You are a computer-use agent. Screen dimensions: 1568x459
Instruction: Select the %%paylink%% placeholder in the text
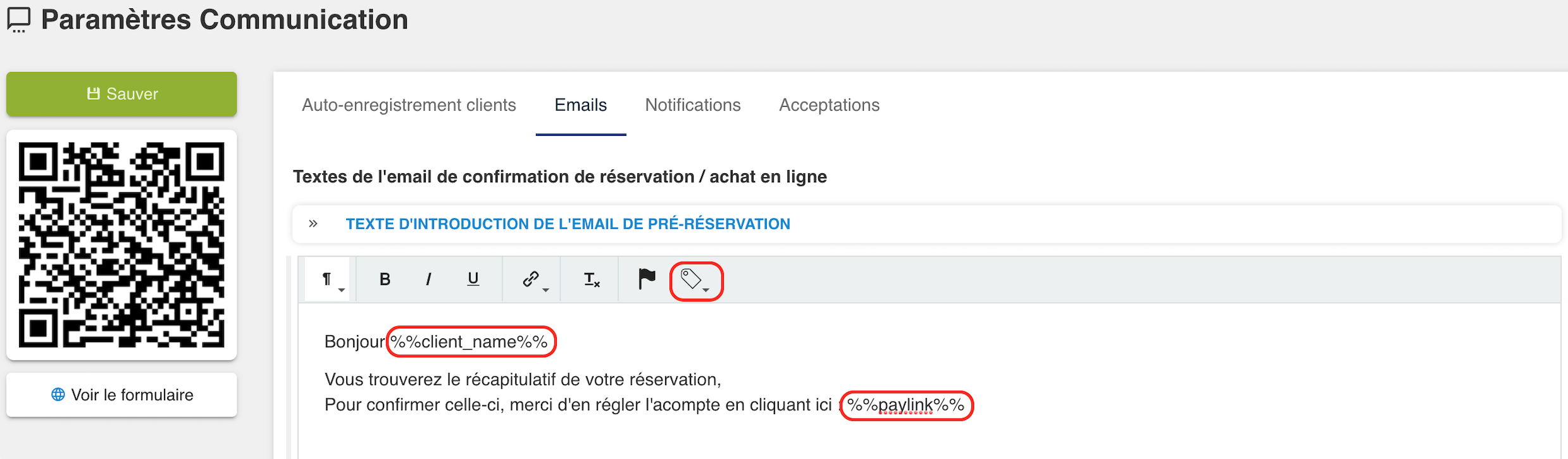(x=907, y=405)
